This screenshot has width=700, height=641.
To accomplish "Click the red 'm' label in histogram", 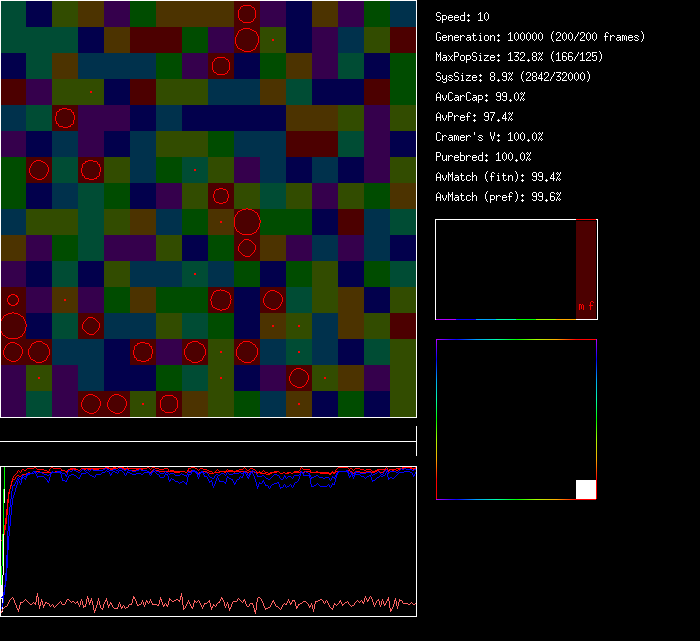I will [581, 308].
